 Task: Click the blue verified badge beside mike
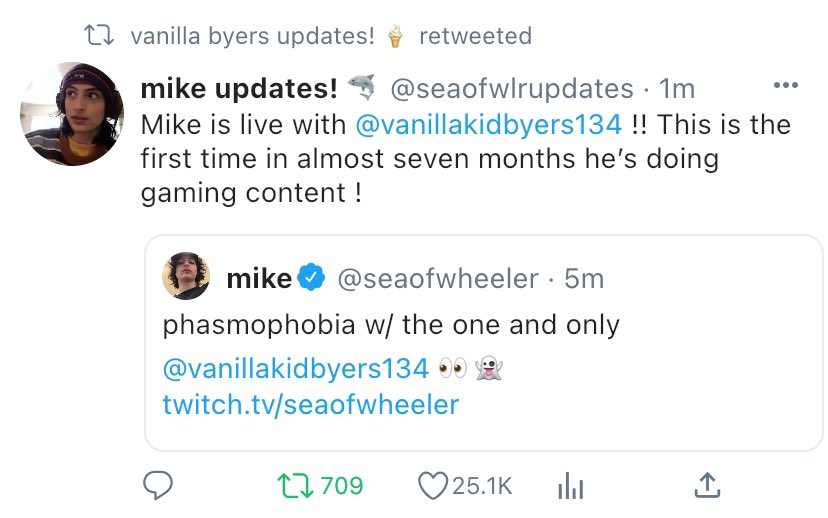(313, 279)
